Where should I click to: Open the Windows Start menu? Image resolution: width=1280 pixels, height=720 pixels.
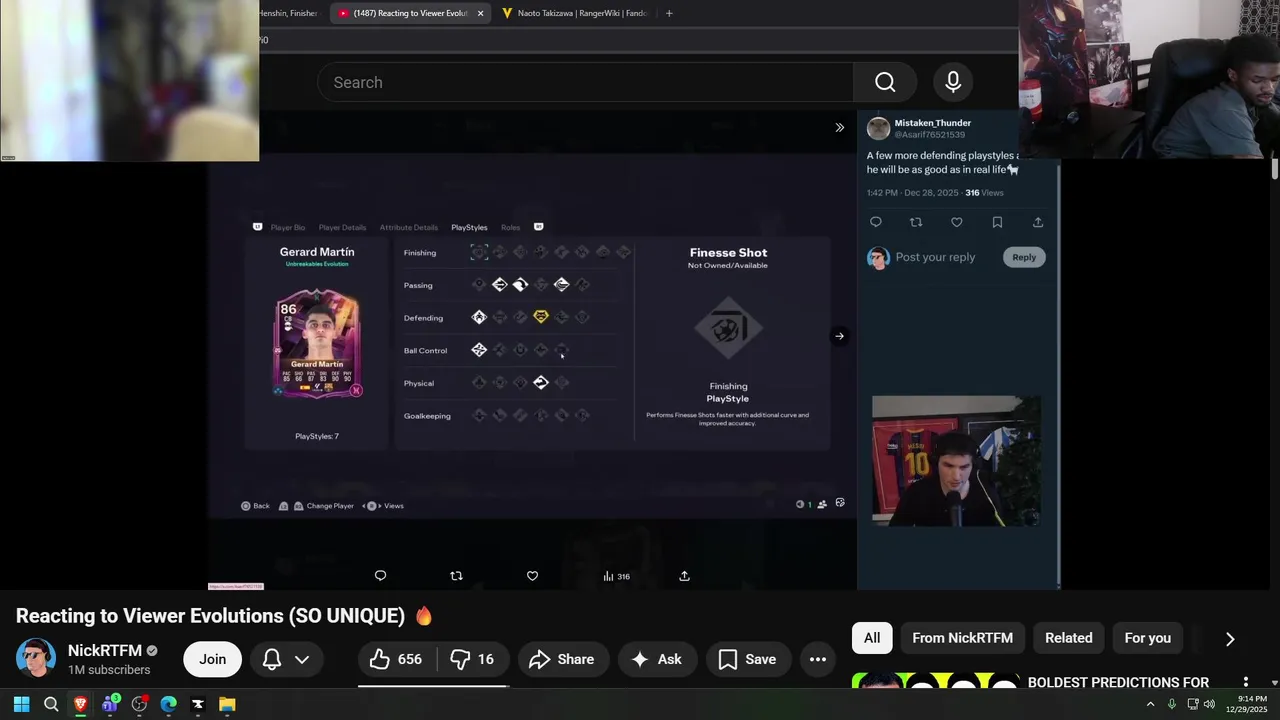21,704
